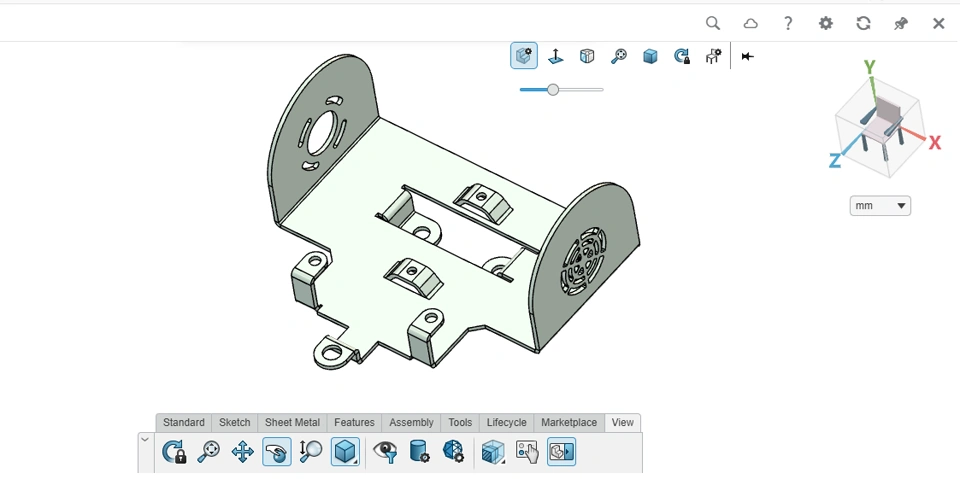Image resolution: width=960 pixels, height=479 pixels.
Task: Adjust the blue view slider handle
Action: click(553, 89)
